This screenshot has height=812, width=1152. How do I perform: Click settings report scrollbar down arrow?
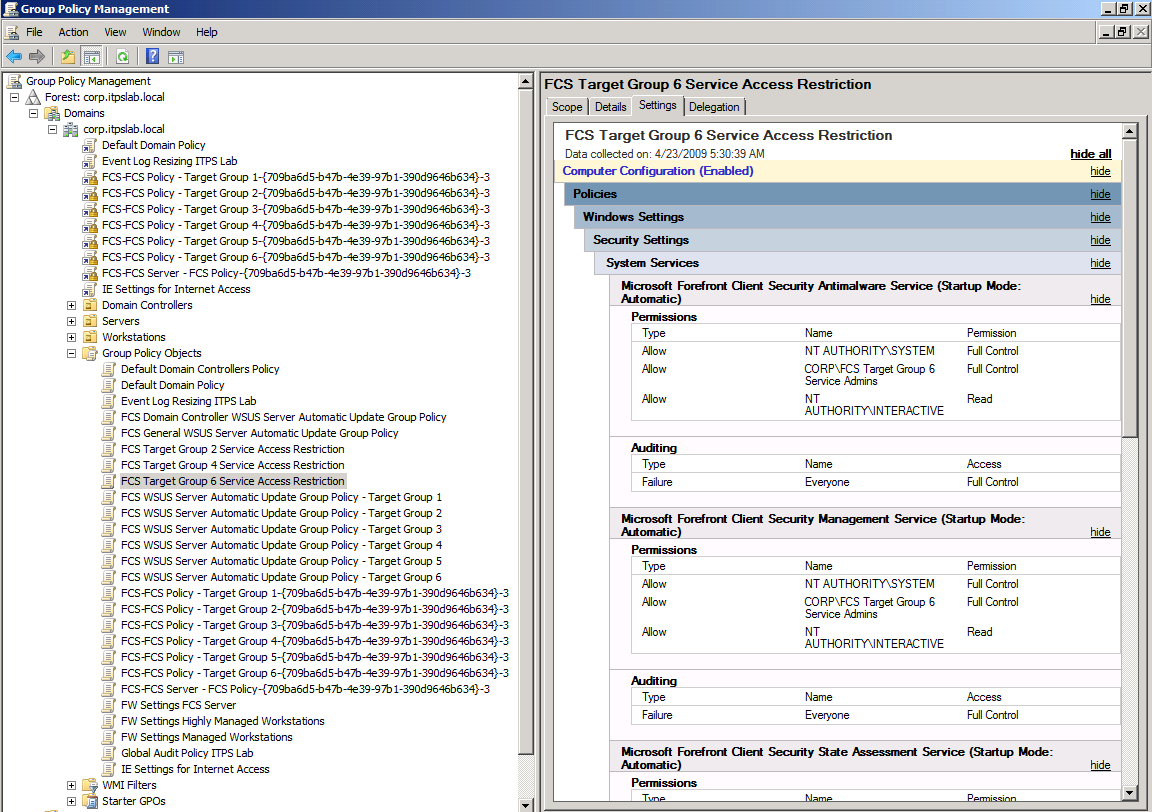coord(1129,793)
